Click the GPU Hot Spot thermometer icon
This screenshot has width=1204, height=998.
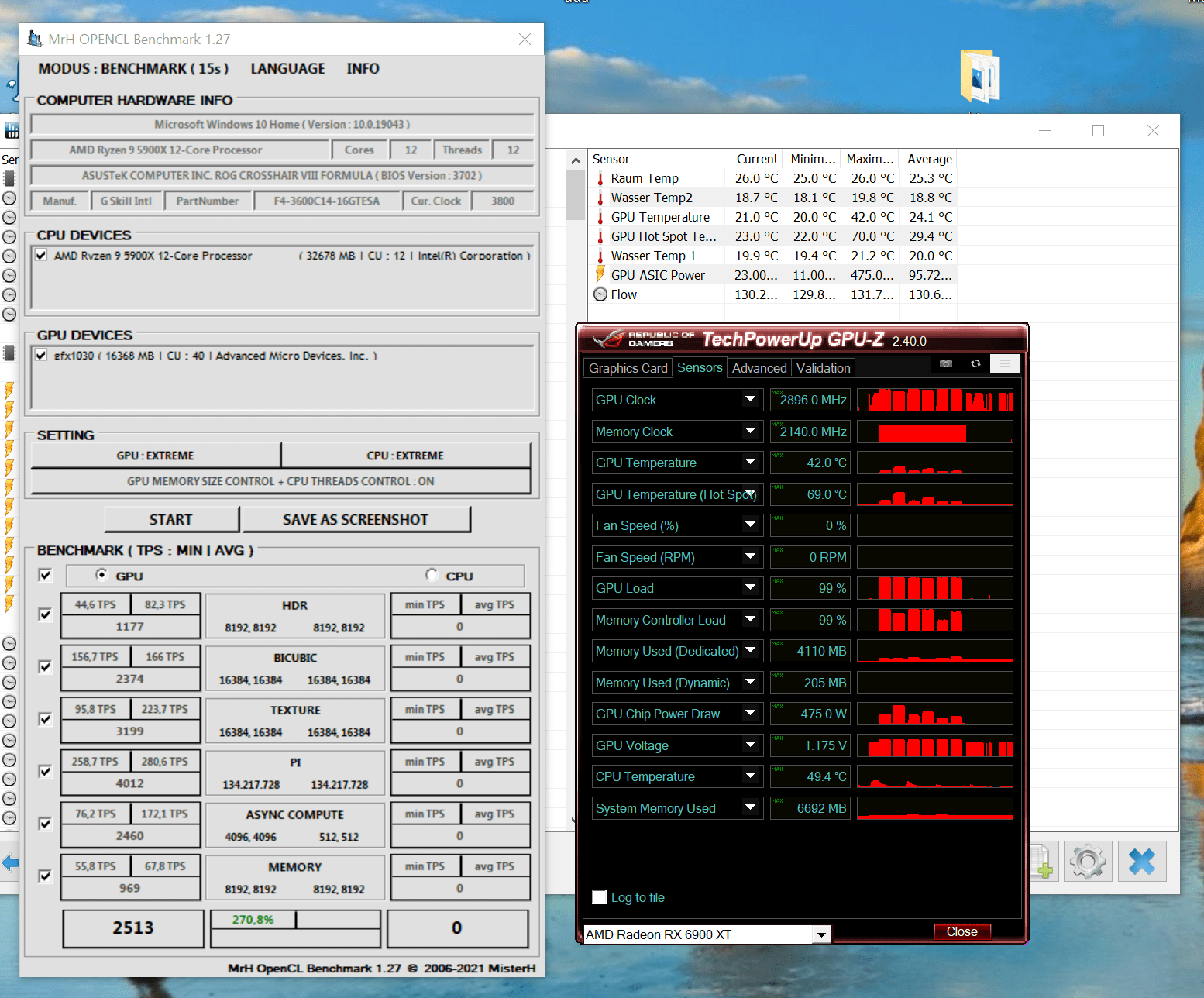[600, 236]
